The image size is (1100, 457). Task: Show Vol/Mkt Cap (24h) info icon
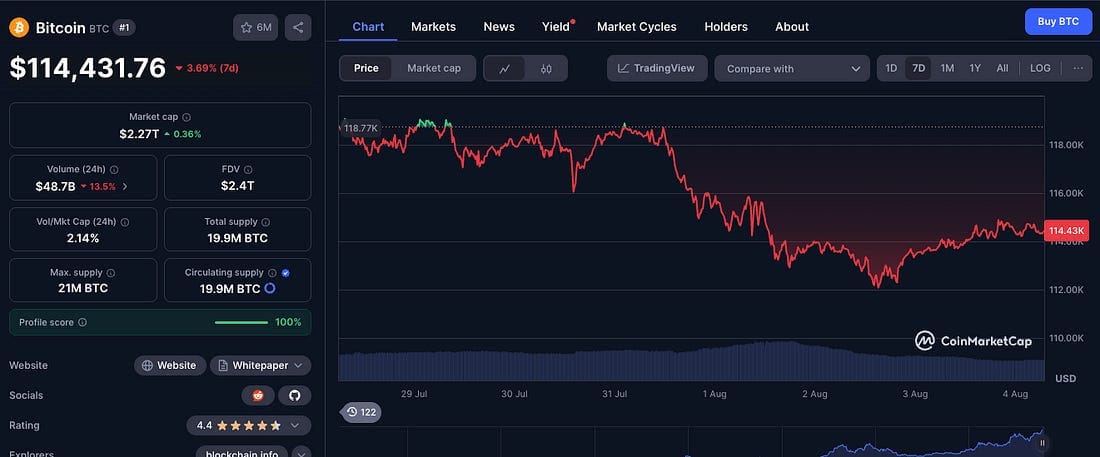pos(125,221)
